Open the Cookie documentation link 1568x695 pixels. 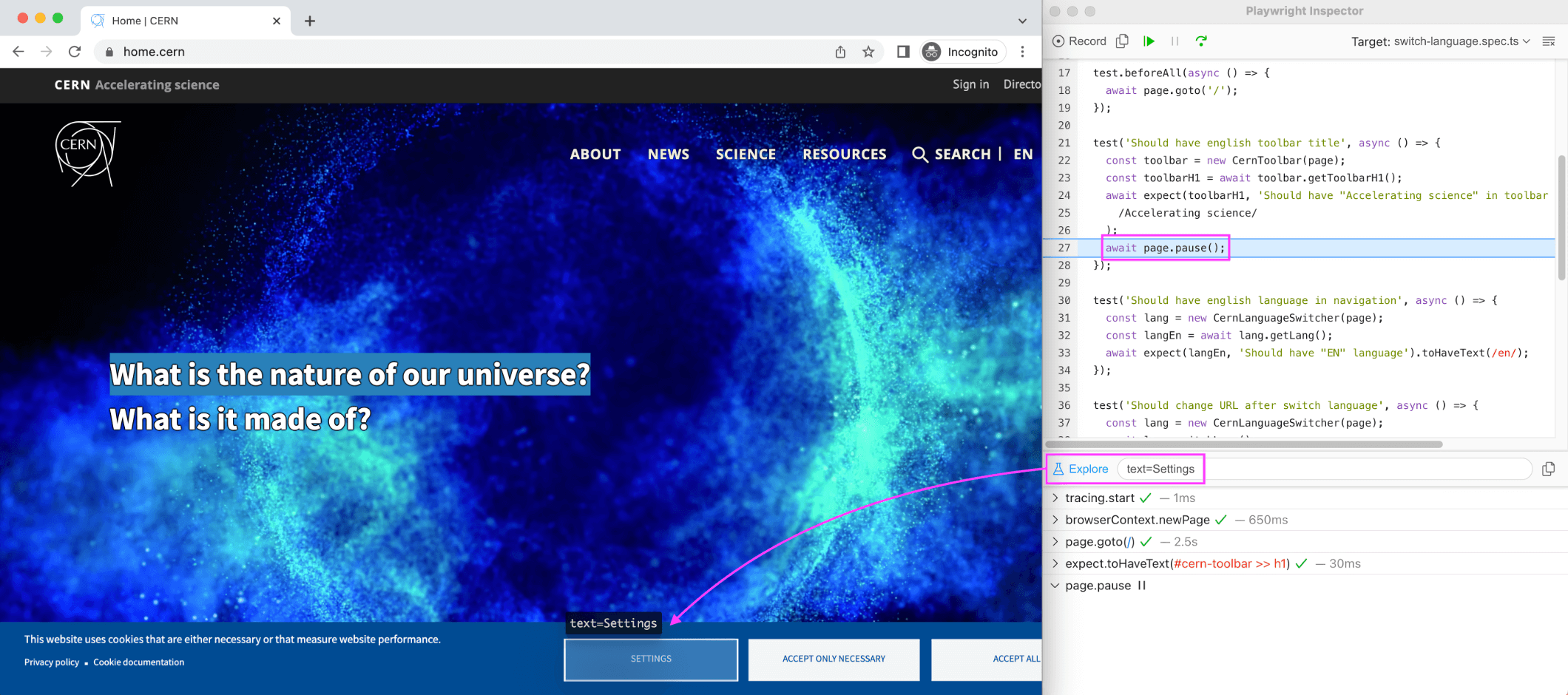click(x=138, y=662)
